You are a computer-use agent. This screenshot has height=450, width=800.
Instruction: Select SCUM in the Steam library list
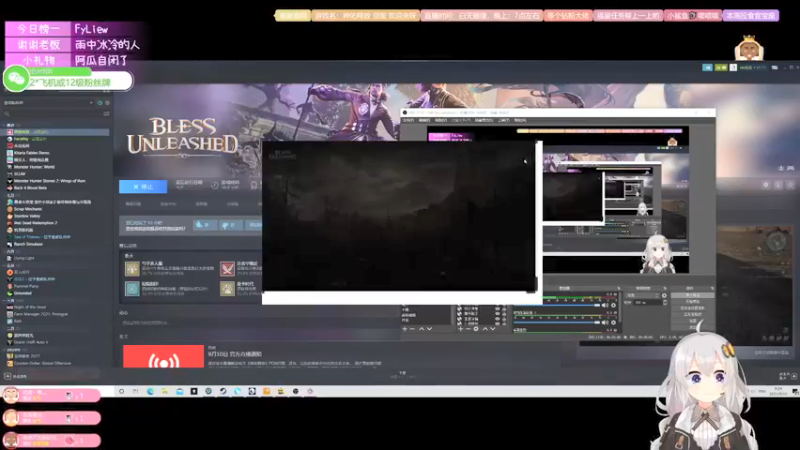(19, 174)
